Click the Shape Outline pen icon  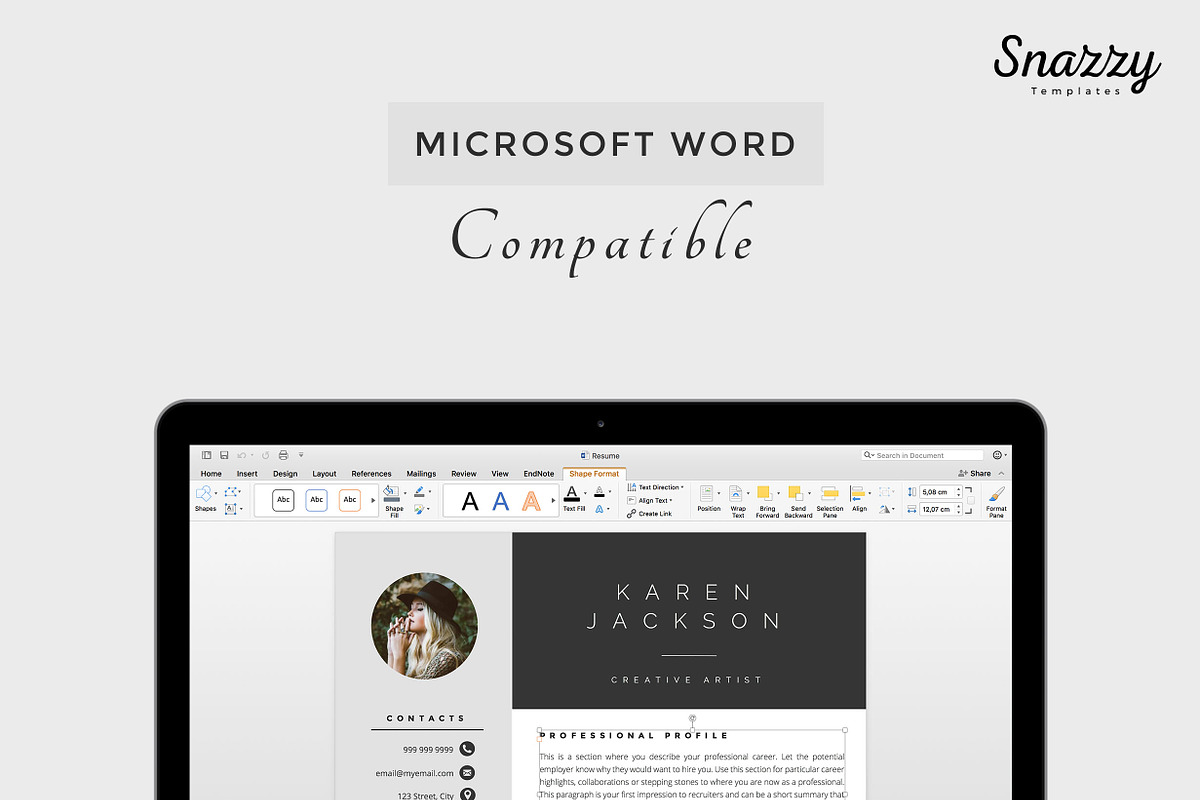(419, 492)
